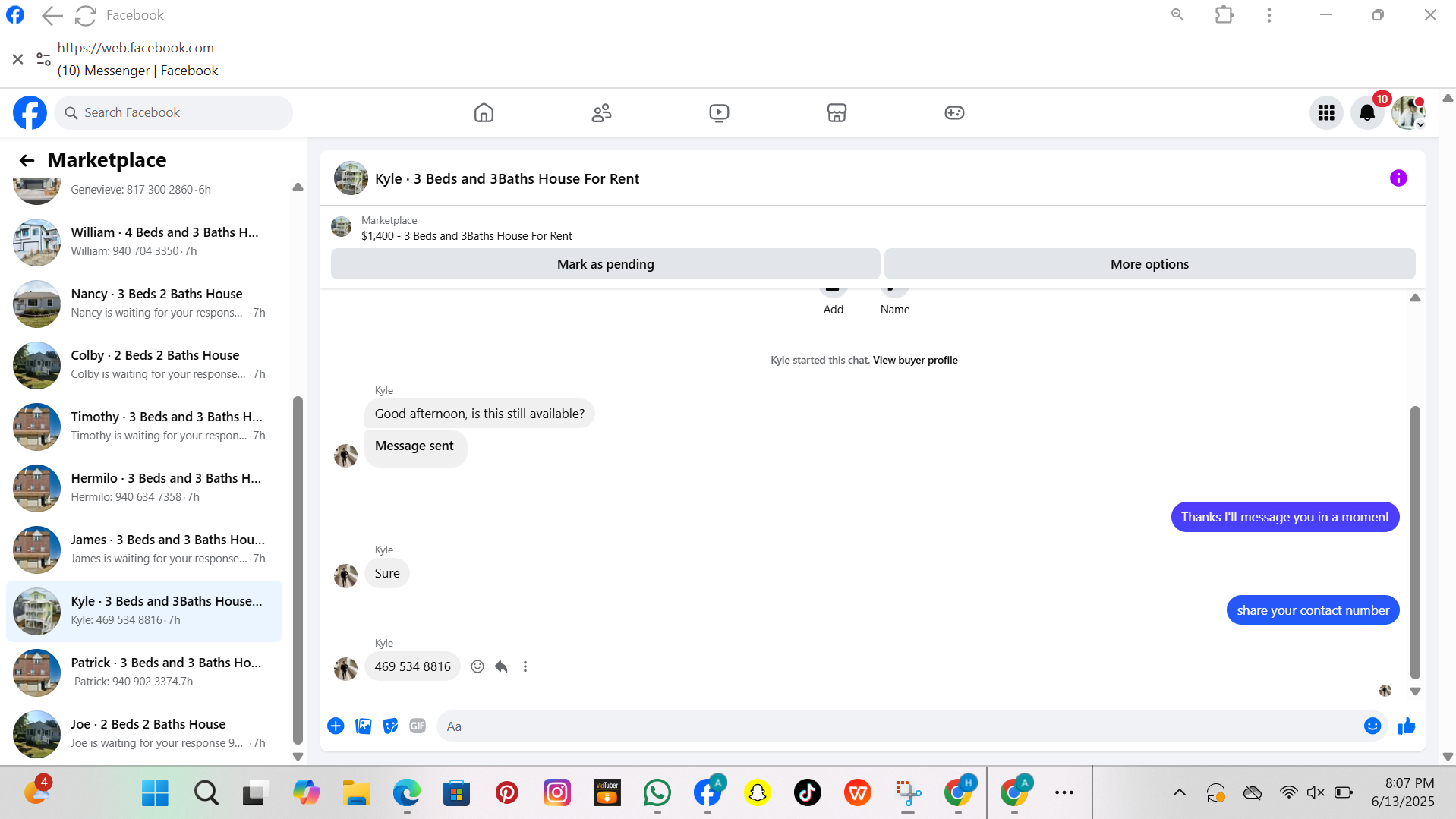Open Nancy's 3 Beds 2 Baths House chat
The width and height of the screenshot is (1456, 819).
[x=144, y=304]
